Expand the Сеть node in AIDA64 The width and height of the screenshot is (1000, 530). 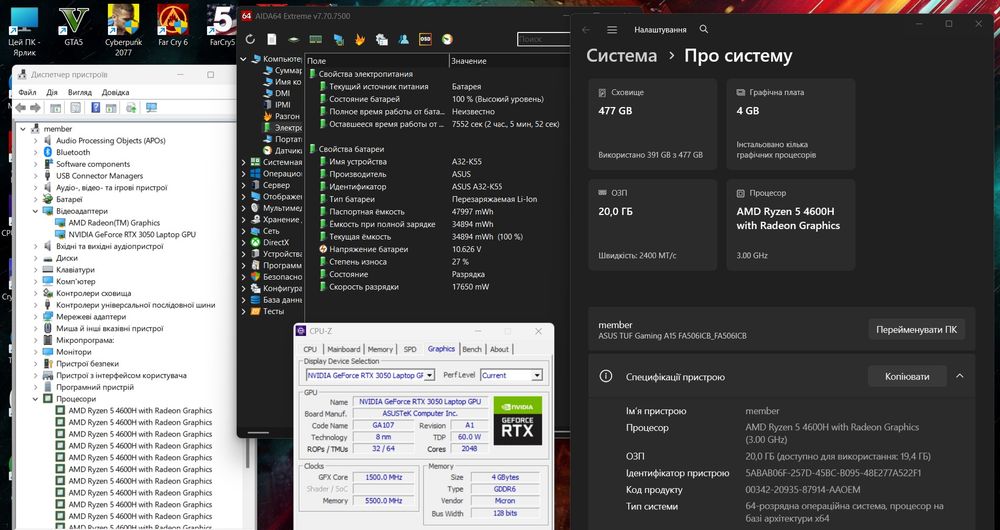coord(243,231)
